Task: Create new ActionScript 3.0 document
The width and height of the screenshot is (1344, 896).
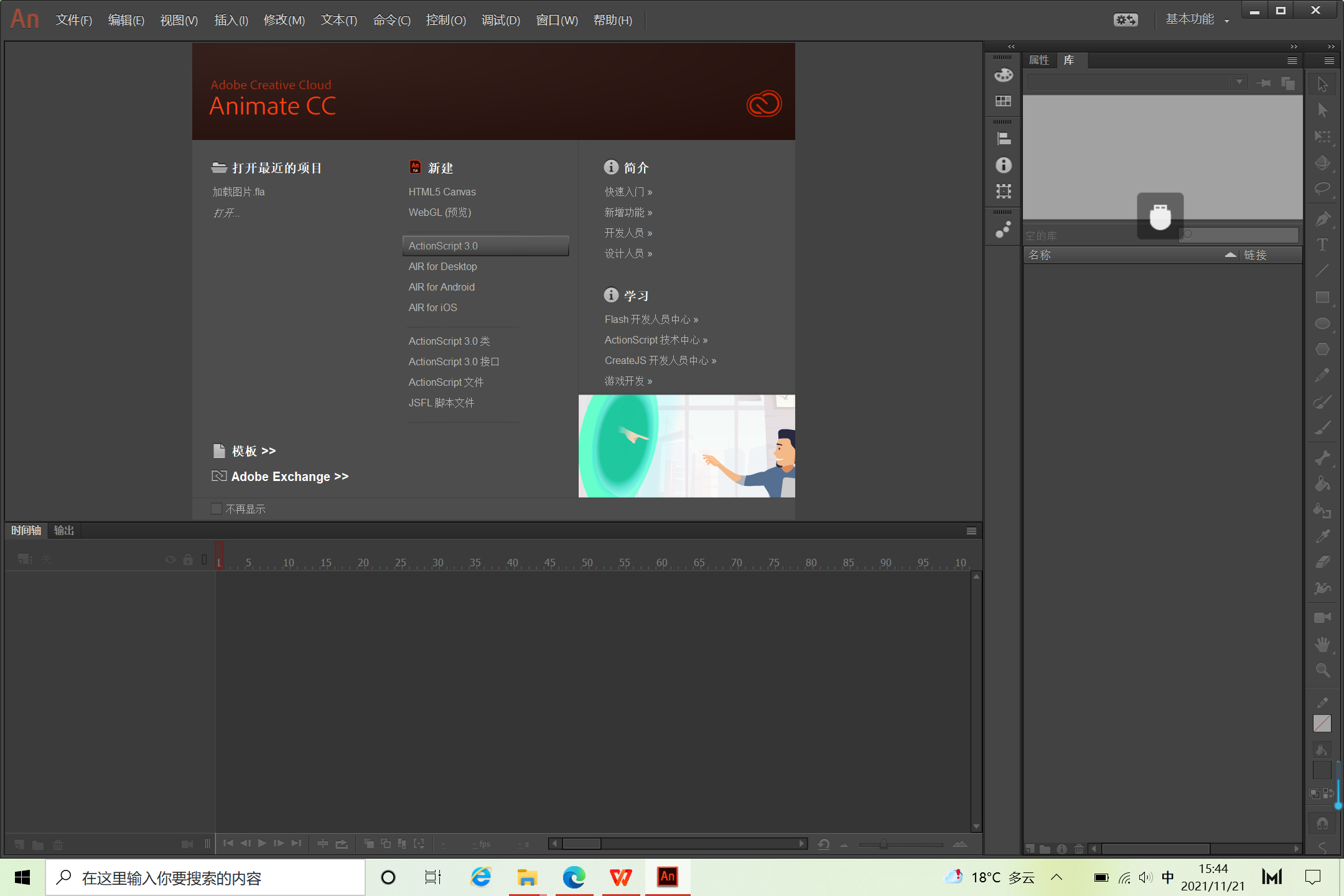Action: pyautogui.click(x=443, y=246)
